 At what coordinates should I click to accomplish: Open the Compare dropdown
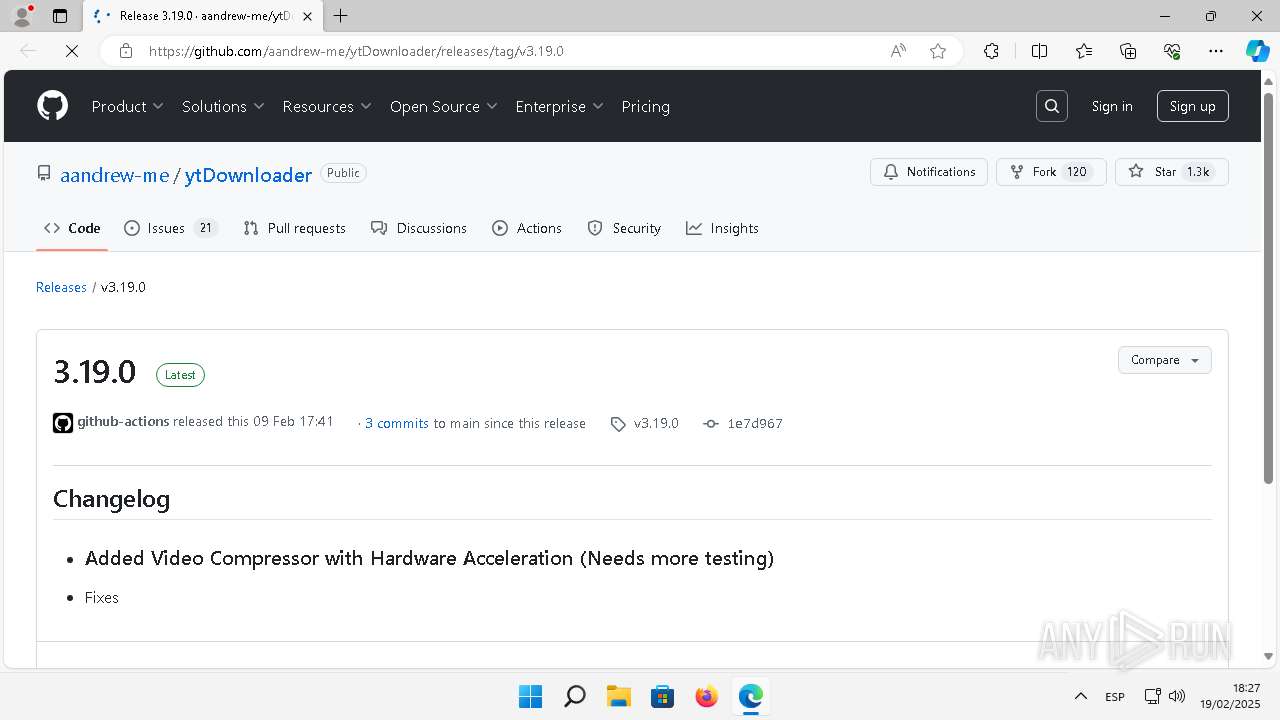tap(1164, 360)
